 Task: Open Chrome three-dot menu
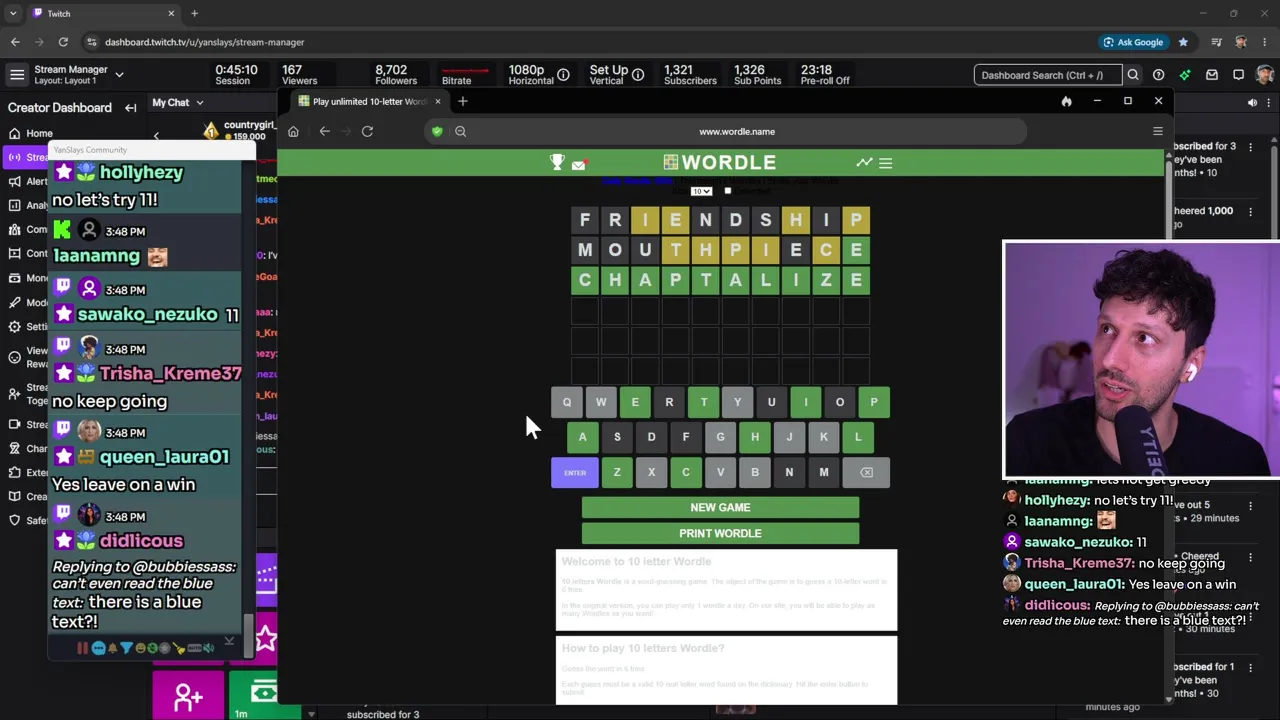pyautogui.click(x=1265, y=42)
